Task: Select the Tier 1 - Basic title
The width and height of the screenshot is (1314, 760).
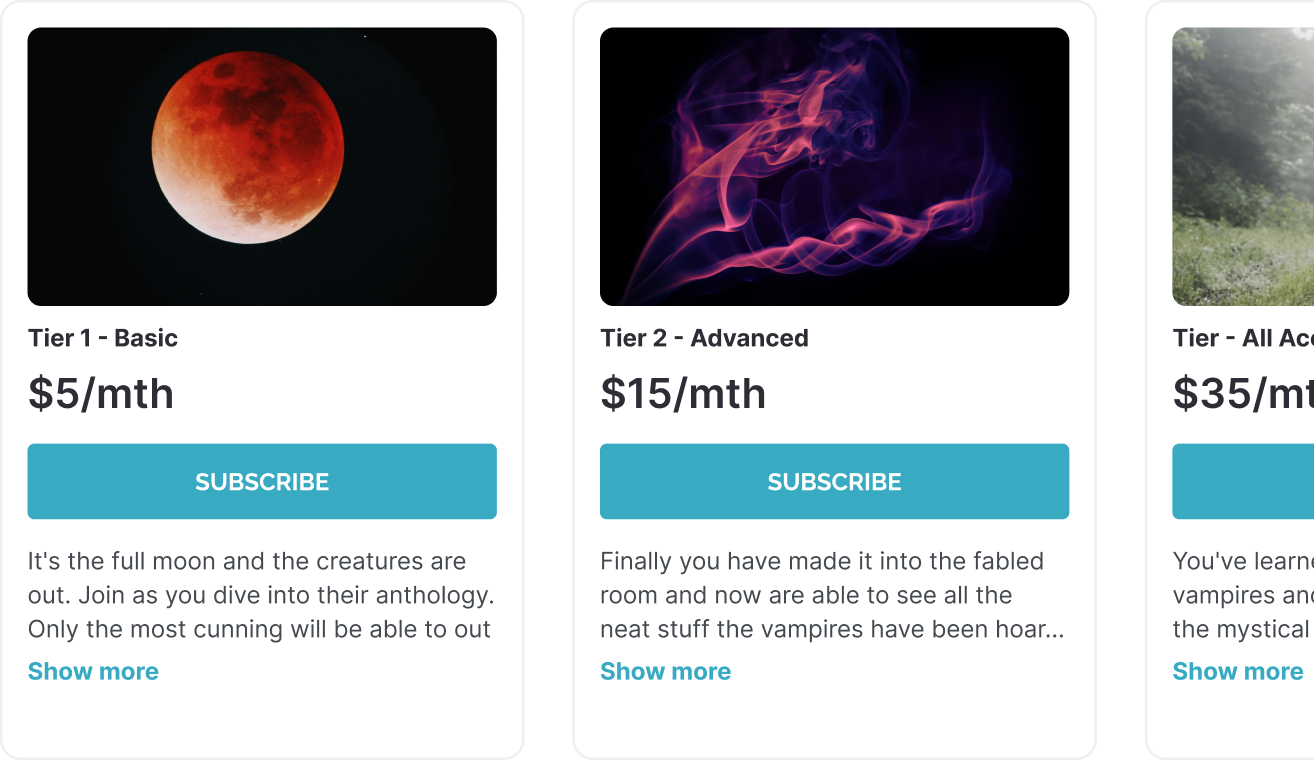Action: (103, 338)
